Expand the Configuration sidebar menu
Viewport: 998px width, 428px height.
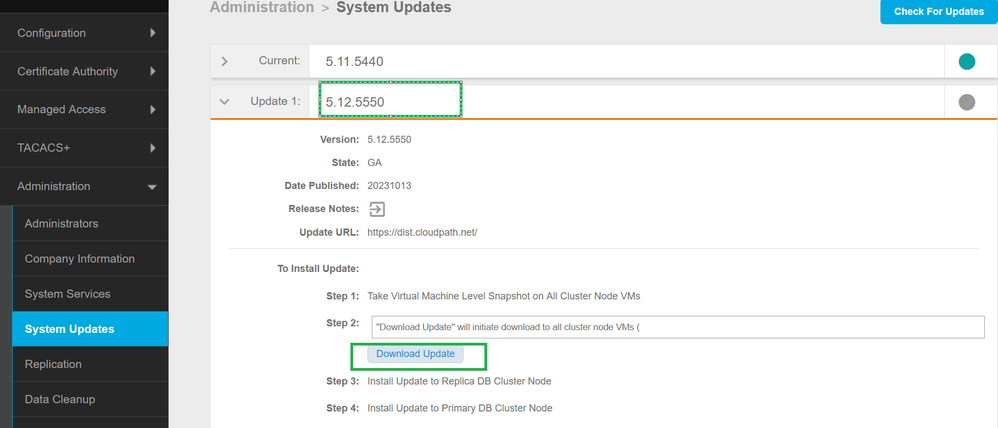pyautogui.click(x=84, y=33)
